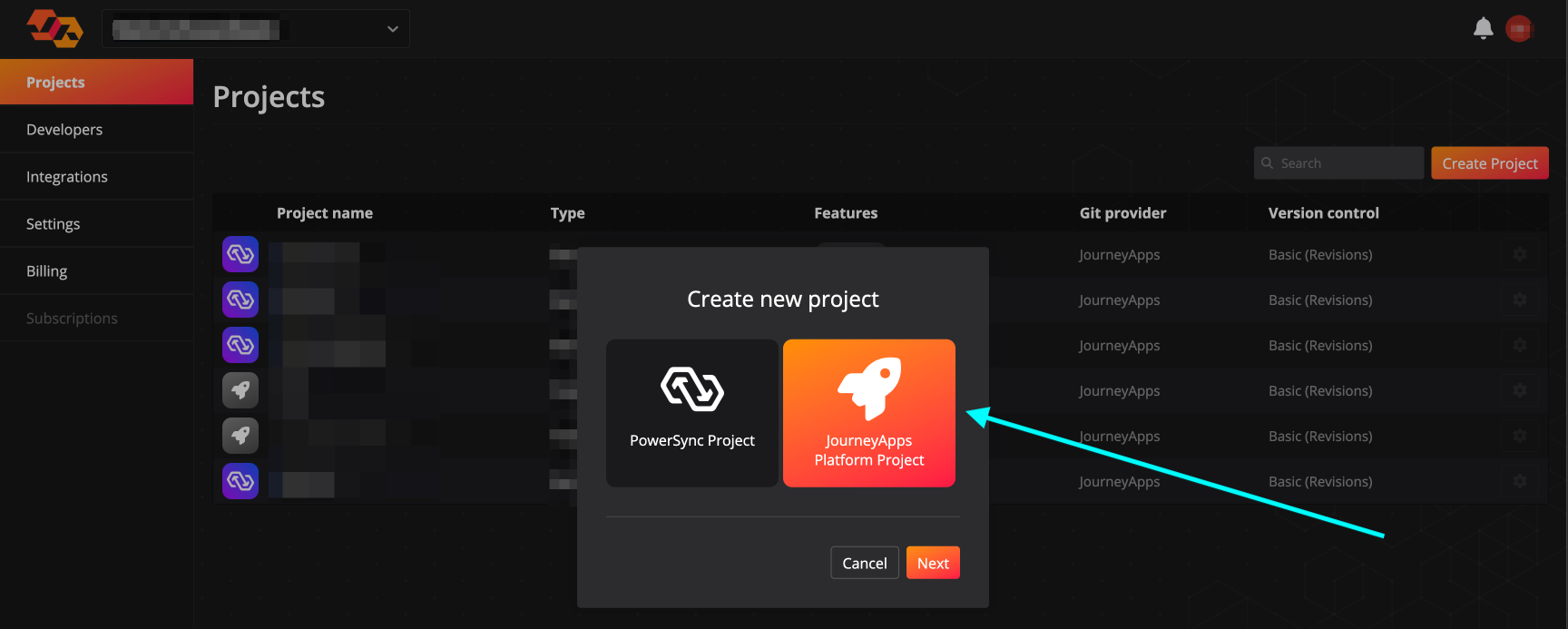Open the notifications bell
1568x629 pixels.
[x=1483, y=28]
